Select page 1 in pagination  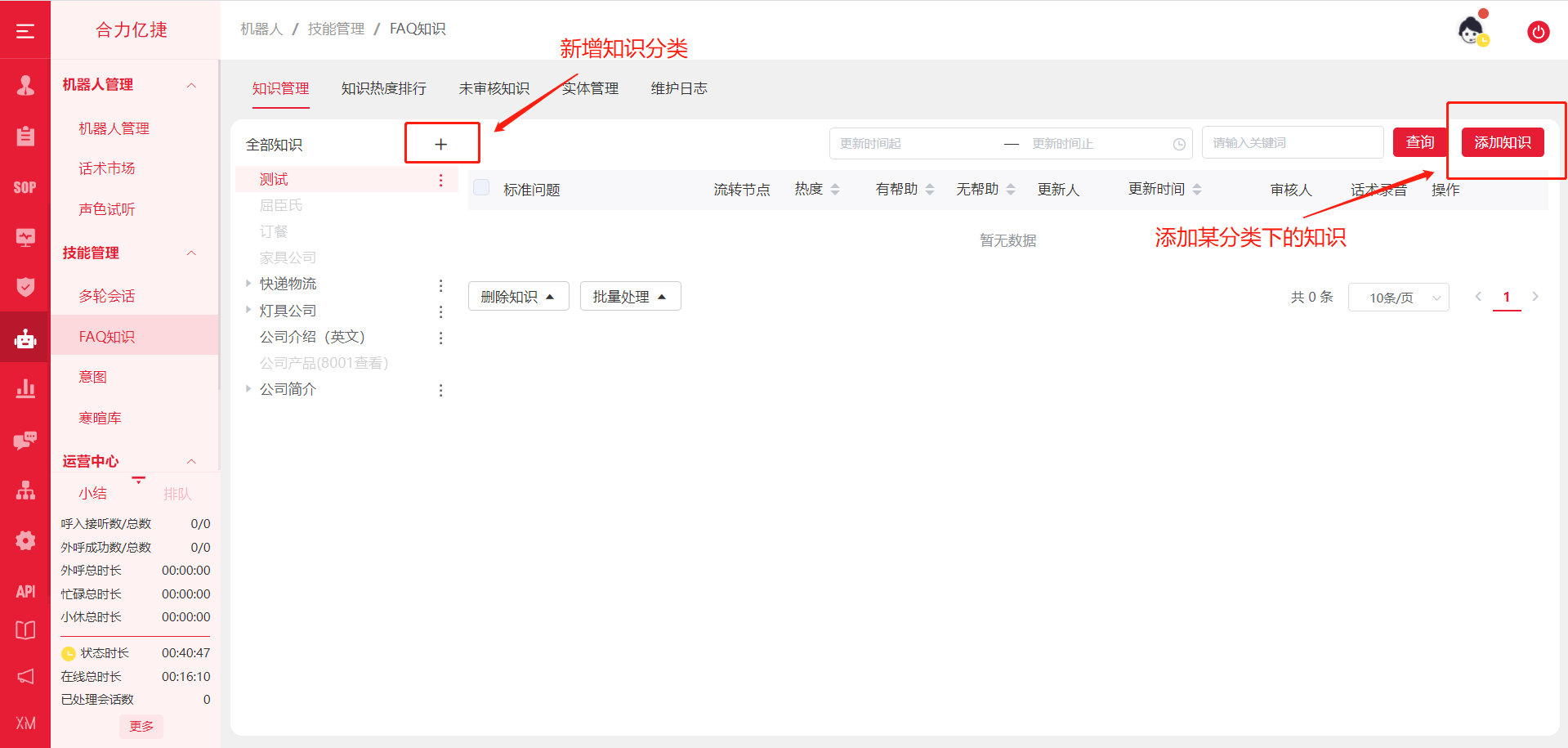click(x=1507, y=298)
